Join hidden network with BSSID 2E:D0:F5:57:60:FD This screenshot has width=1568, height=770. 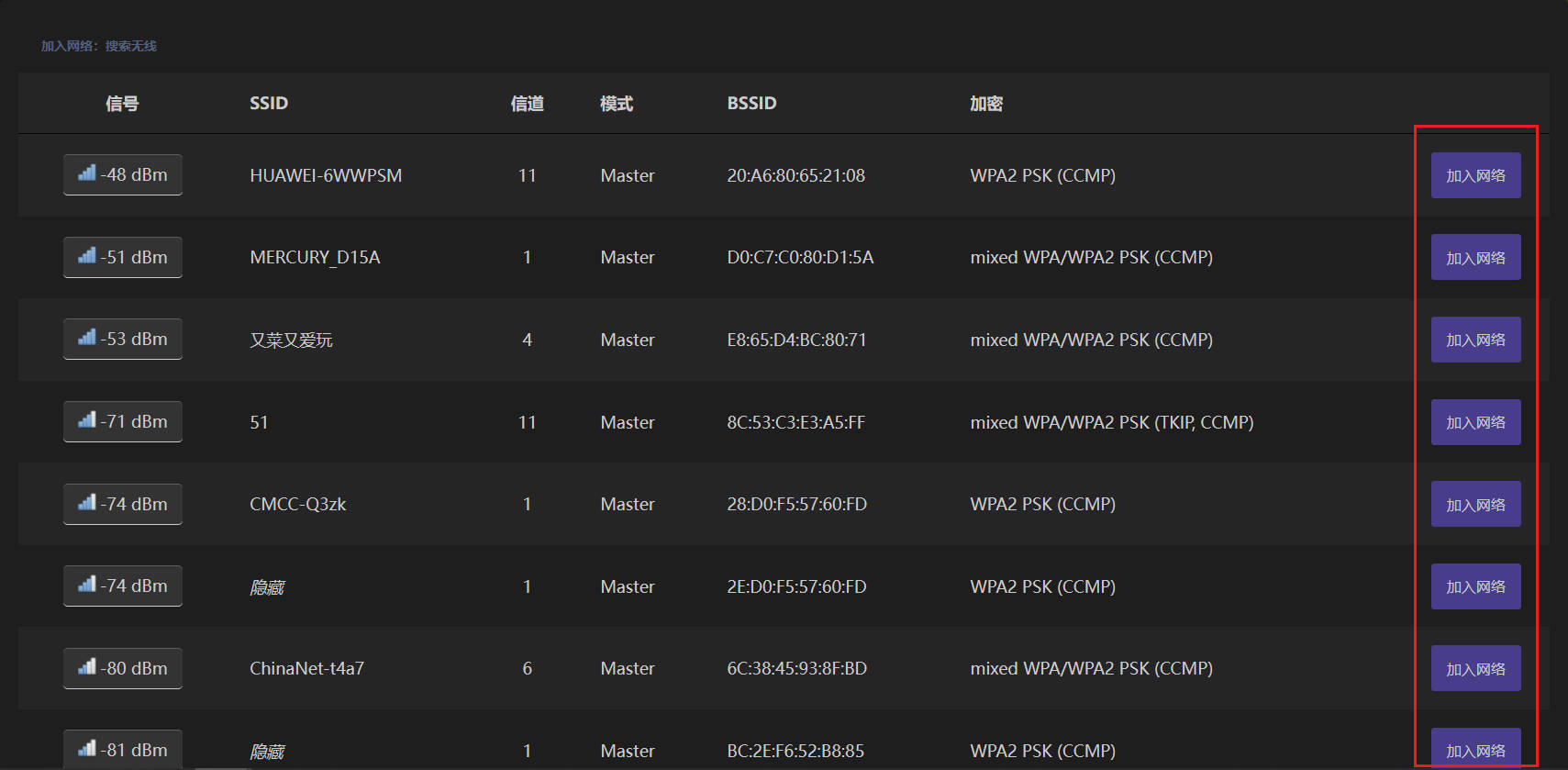tap(1475, 586)
